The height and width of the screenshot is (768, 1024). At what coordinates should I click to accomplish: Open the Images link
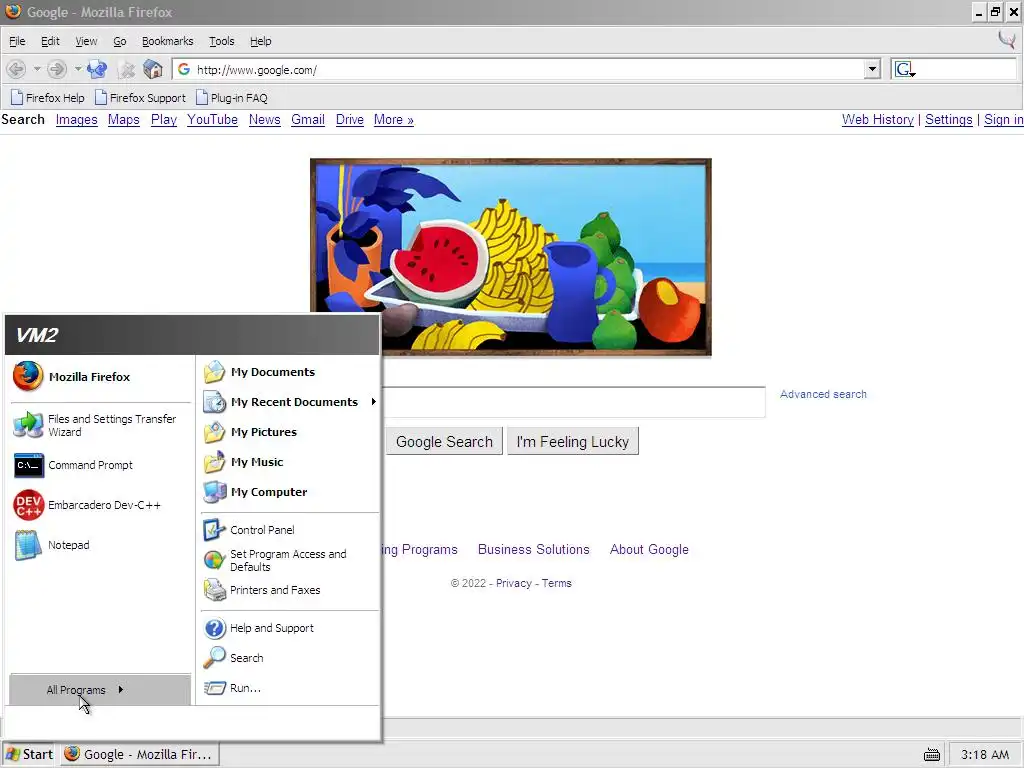click(76, 120)
